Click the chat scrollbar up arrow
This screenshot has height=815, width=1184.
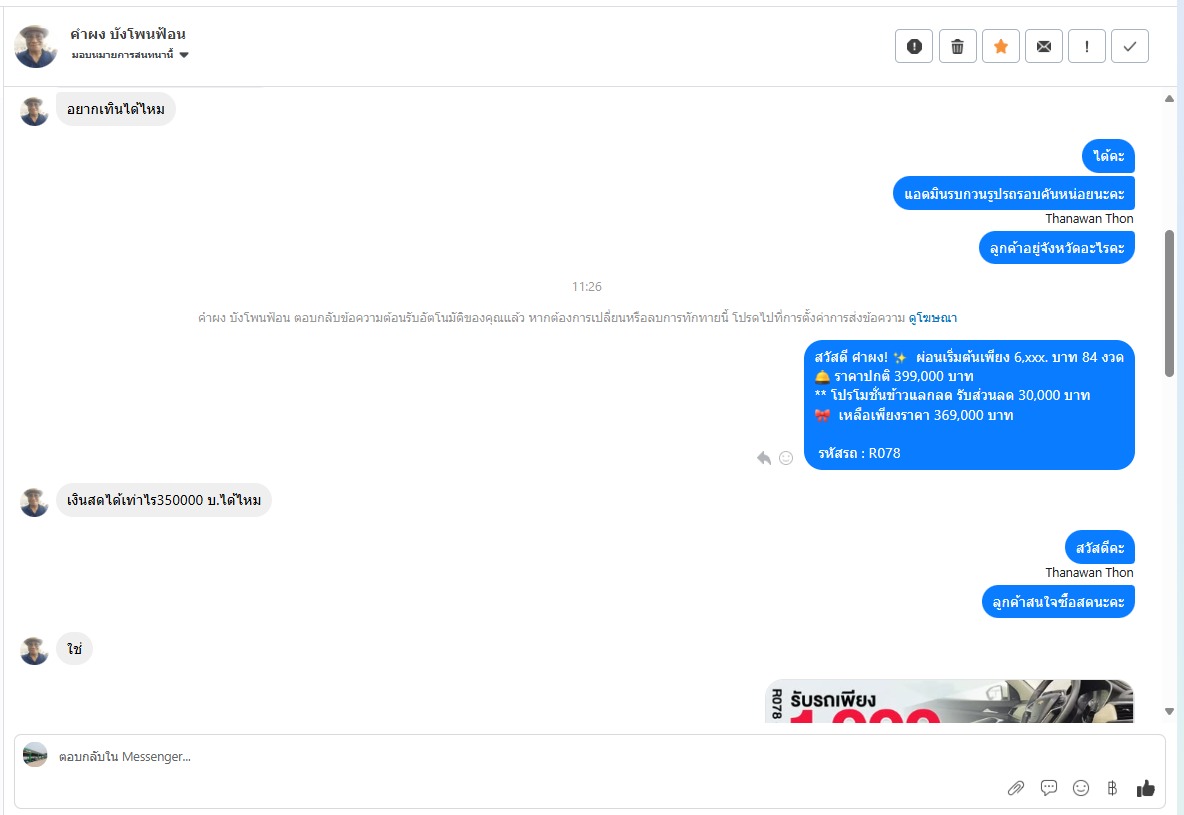pos(1169,98)
